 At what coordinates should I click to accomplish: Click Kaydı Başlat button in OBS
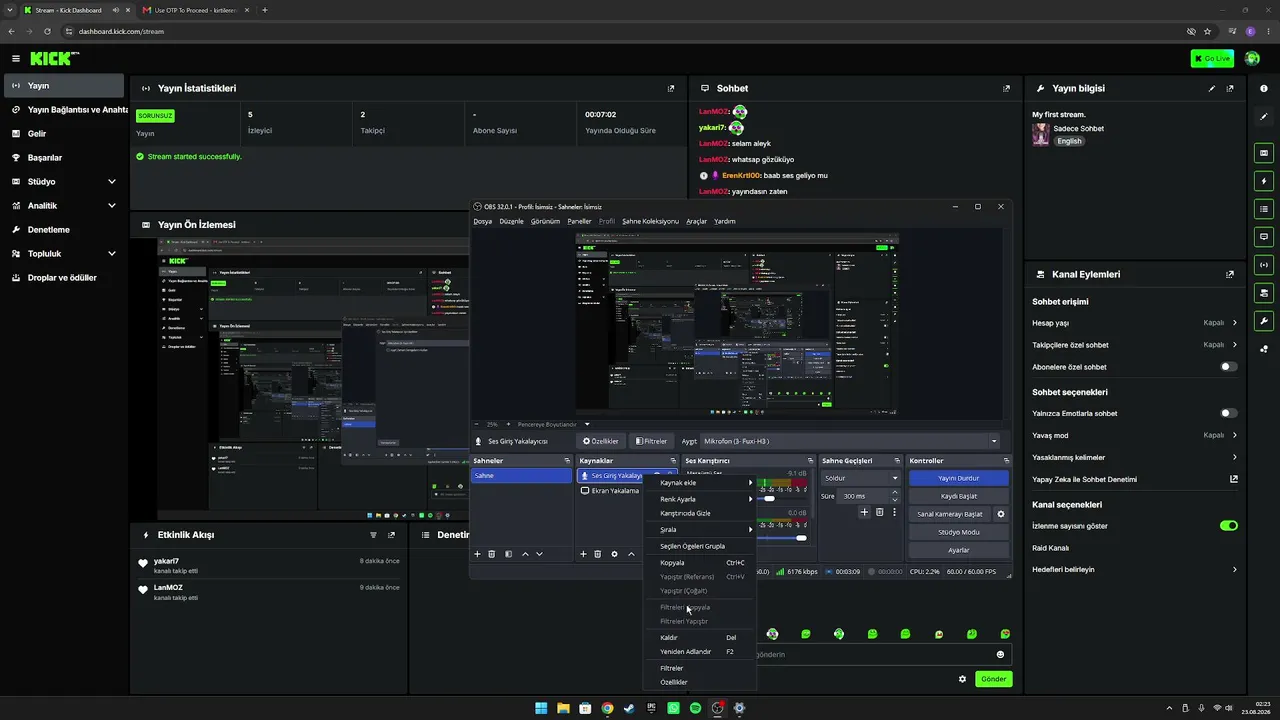[x=959, y=496]
